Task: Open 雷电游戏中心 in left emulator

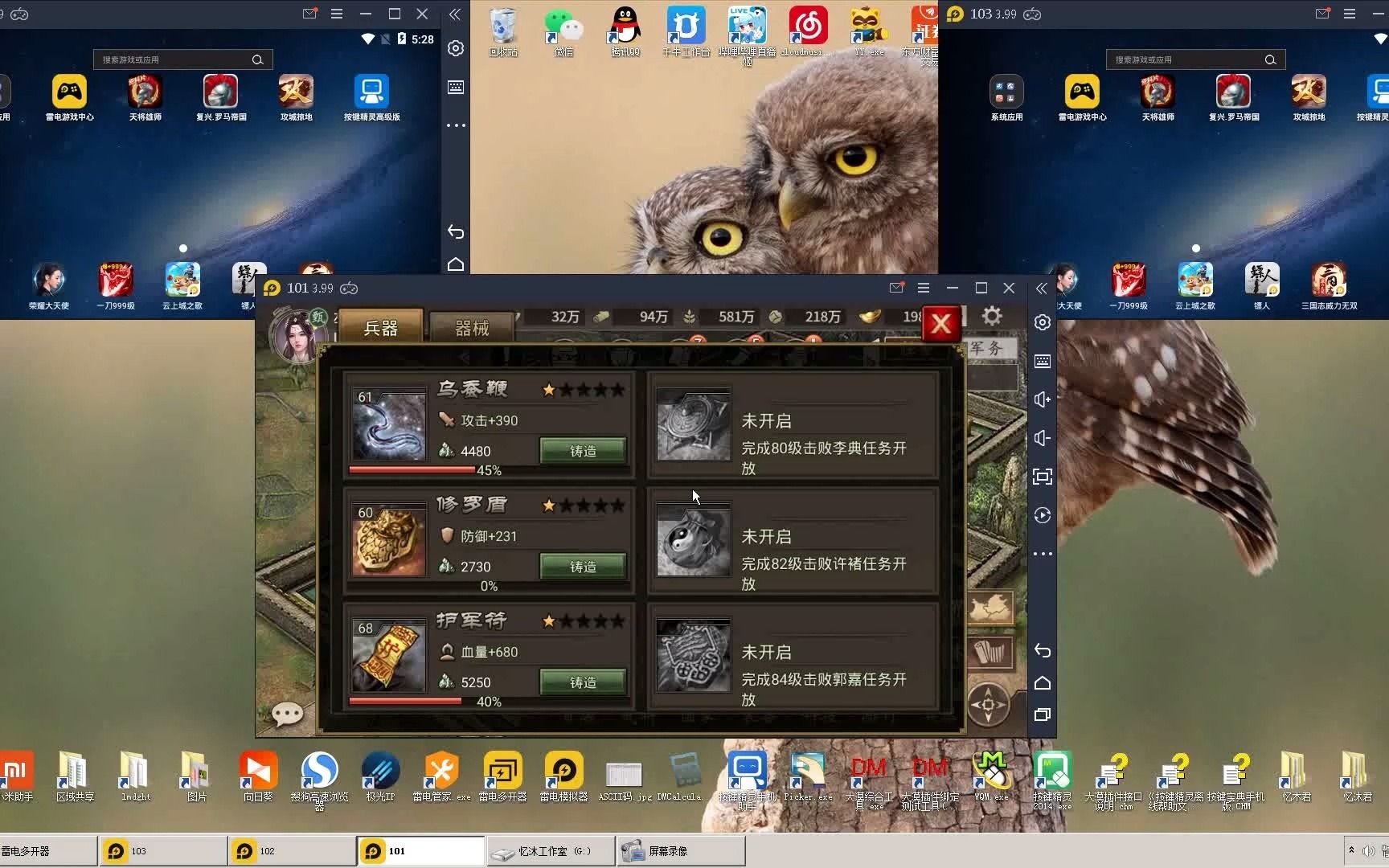Action: click(x=70, y=98)
